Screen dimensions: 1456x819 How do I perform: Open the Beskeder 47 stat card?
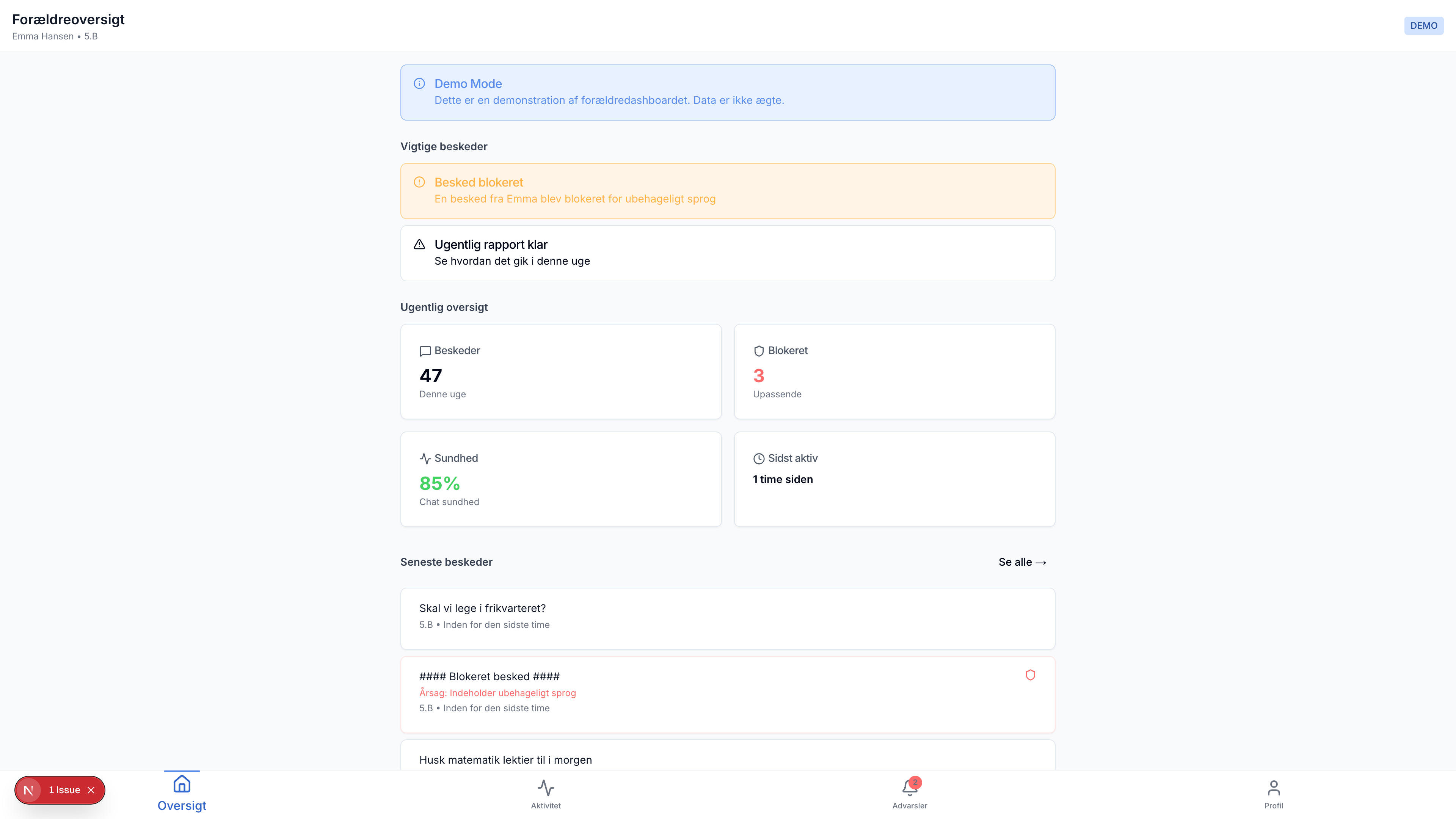tap(561, 371)
